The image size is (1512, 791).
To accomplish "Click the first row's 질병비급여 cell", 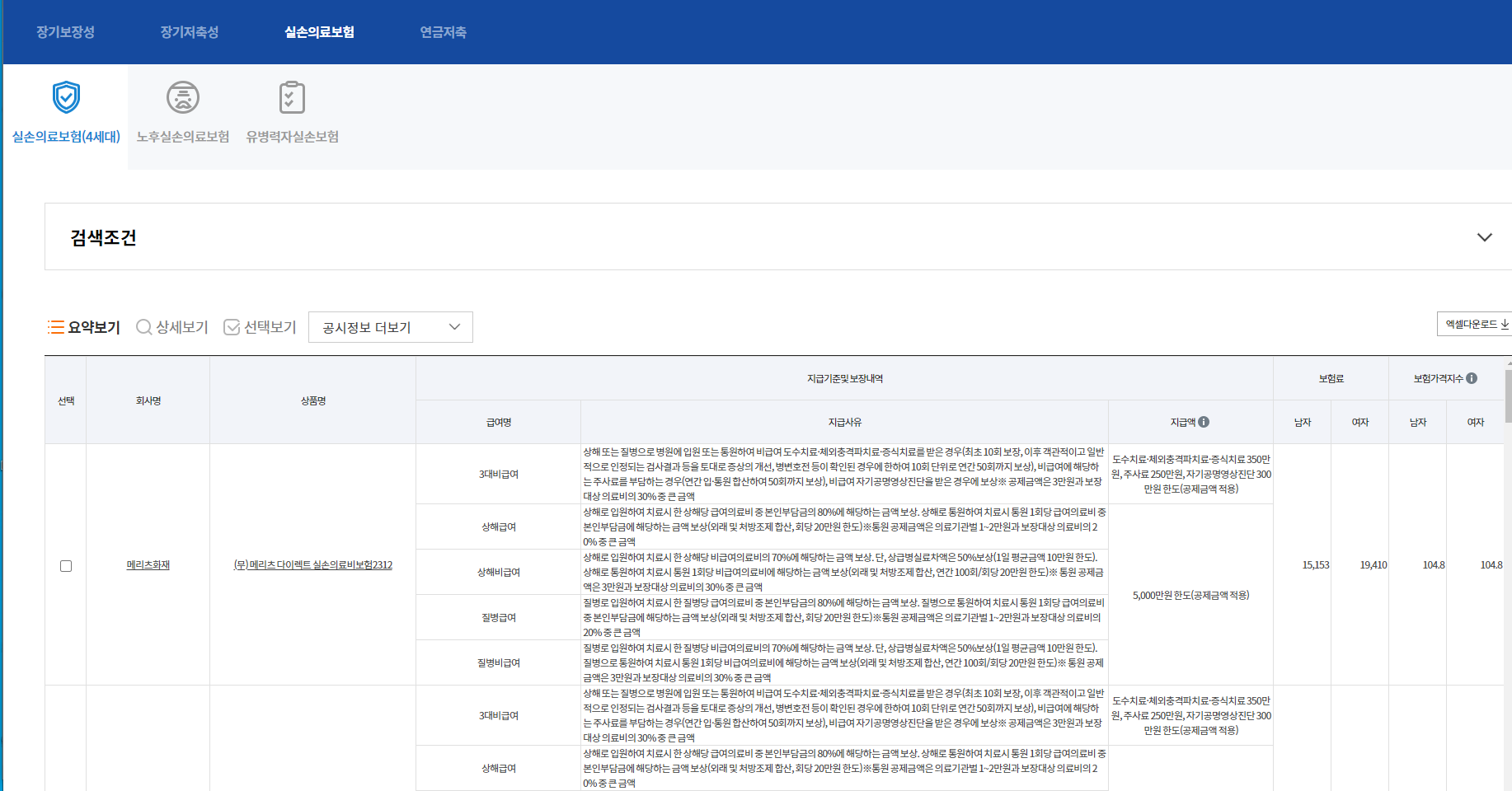I will click(499, 663).
